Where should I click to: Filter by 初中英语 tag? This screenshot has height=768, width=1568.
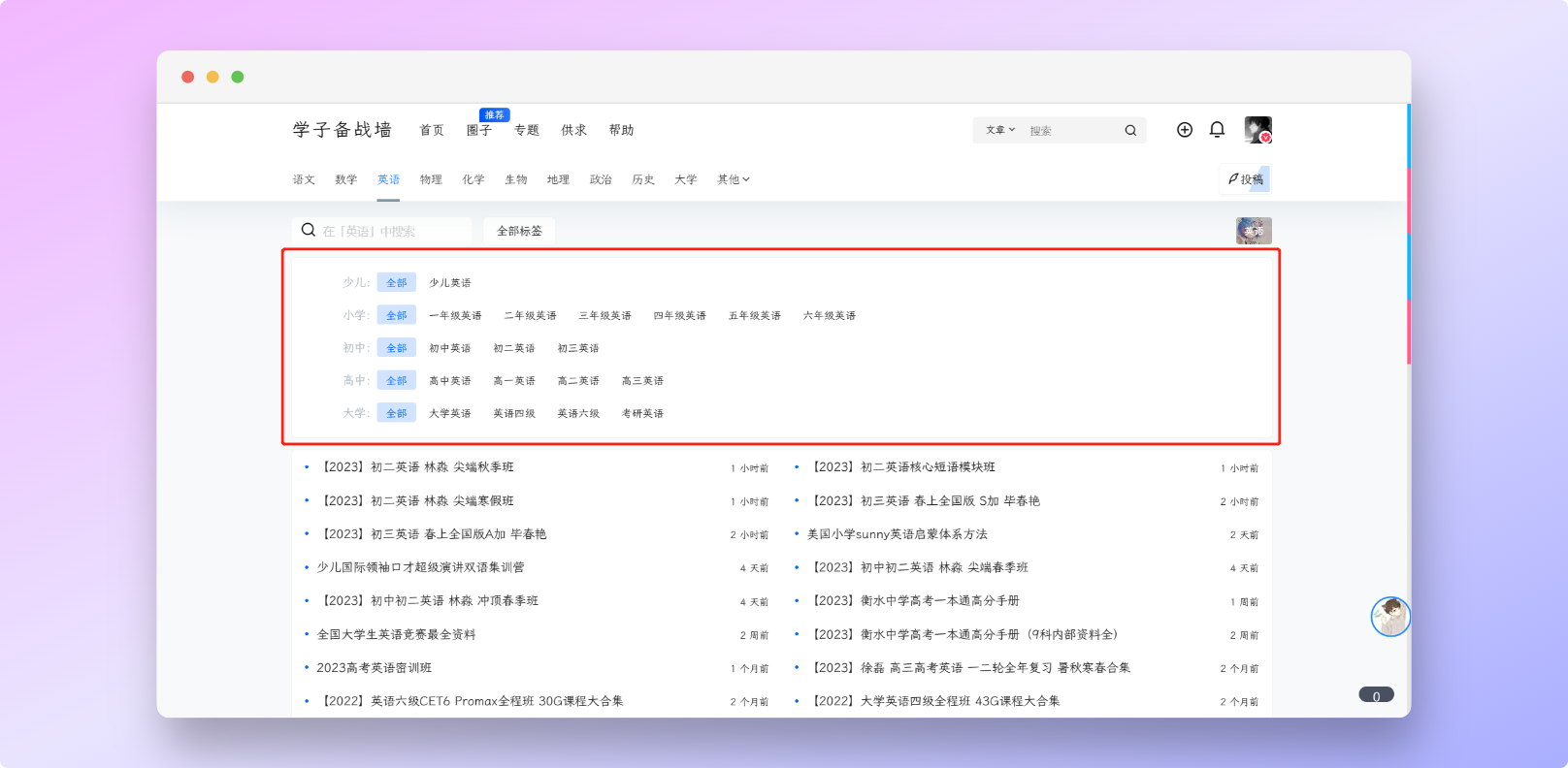(x=450, y=348)
